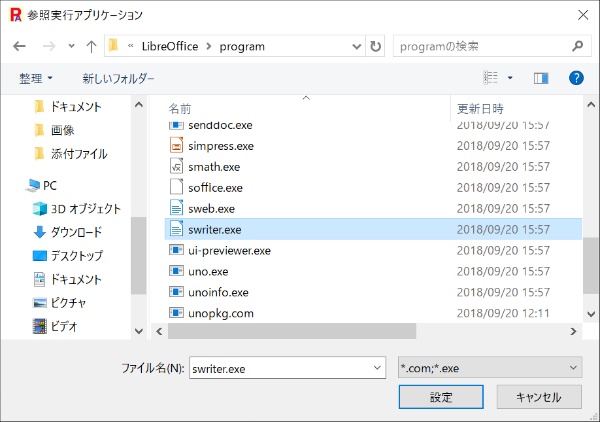The height and width of the screenshot is (422, 600).
Task: Click the unopkg.com file icon
Action: [x=176, y=313]
